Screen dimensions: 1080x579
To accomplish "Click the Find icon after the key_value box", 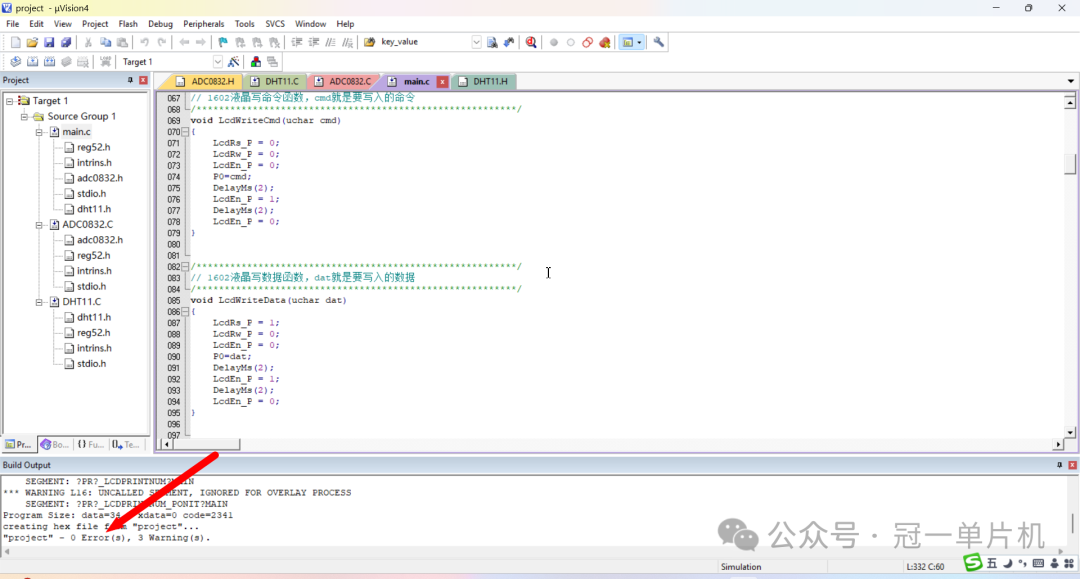I will (x=492, y=42).
